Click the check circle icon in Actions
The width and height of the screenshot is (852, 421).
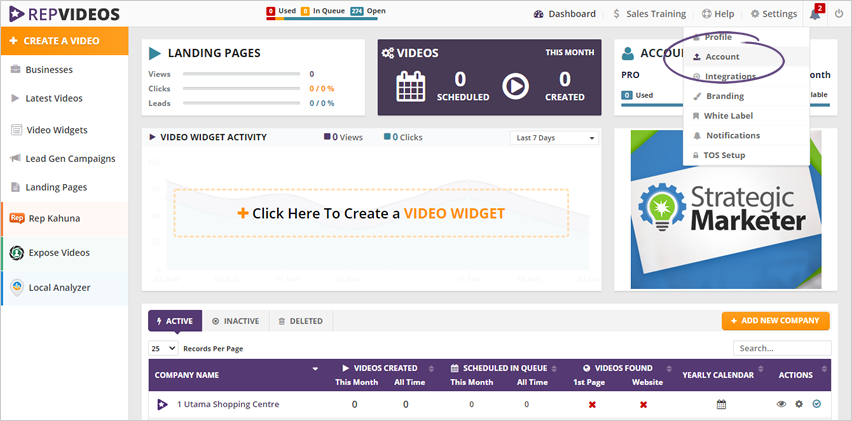817,404
